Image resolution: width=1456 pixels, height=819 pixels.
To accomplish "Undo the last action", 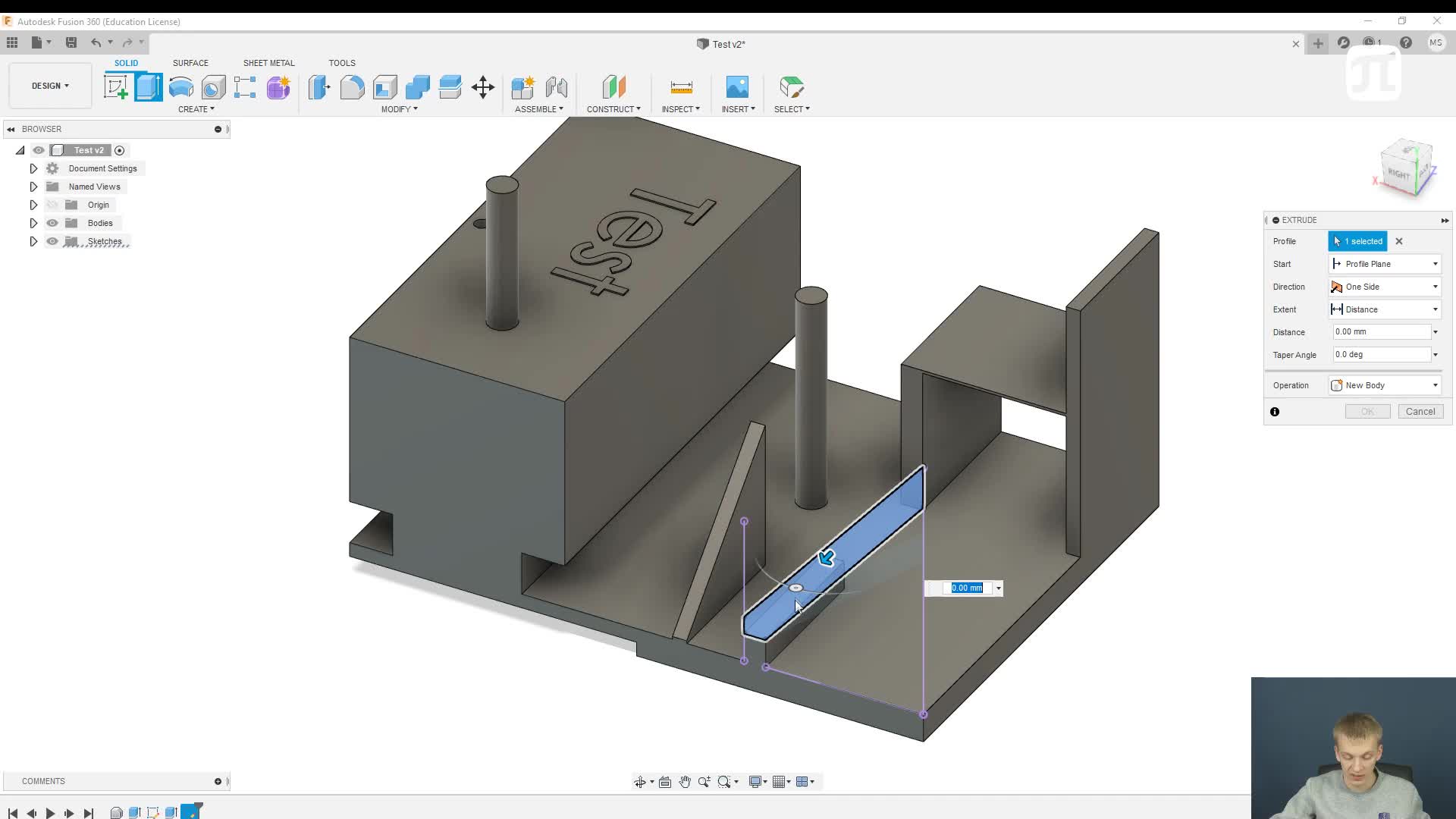I will tap(96, 42).
